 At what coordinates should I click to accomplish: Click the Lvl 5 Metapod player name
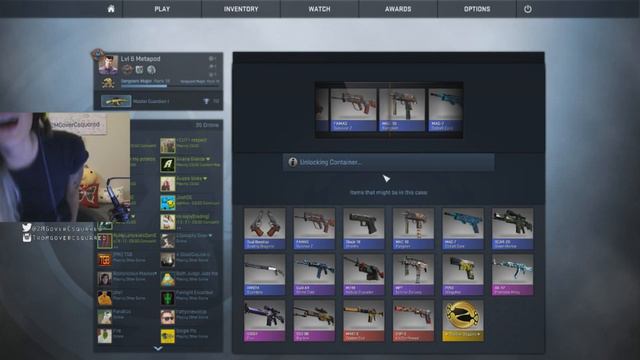coord(140,59)
